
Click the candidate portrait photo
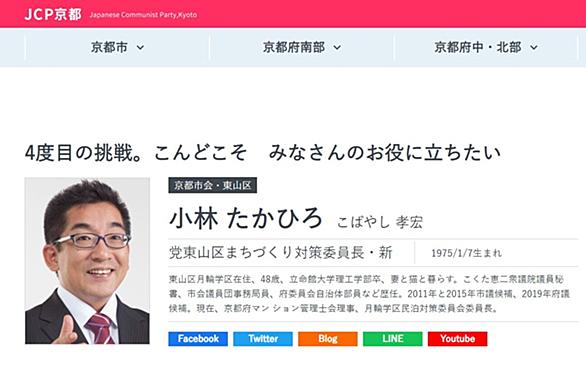[x=87, y=260]
